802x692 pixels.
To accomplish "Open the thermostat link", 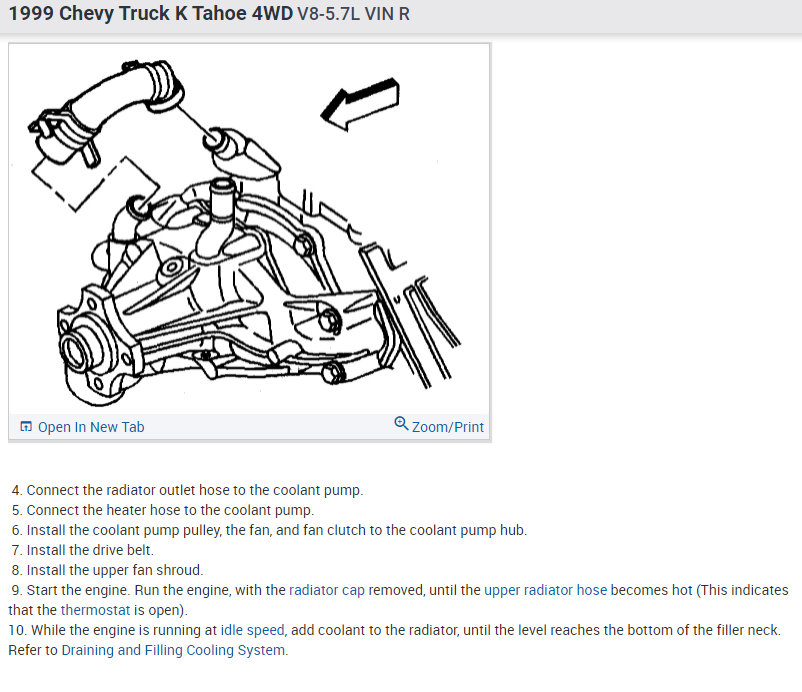I will point(96,610).
